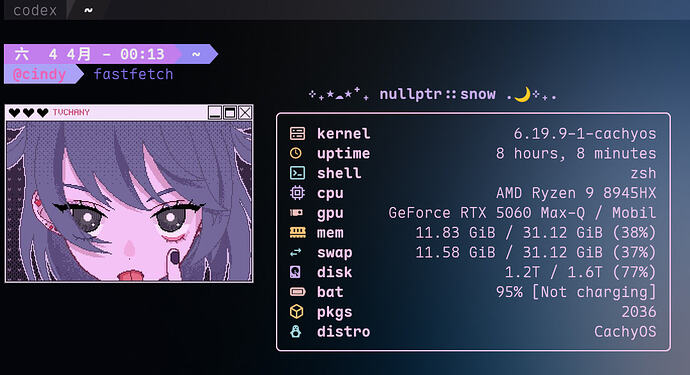Click the nullptr::snow title text
Image resolution: width=690 pixels, height=375 pixels.
coord(438,94)
